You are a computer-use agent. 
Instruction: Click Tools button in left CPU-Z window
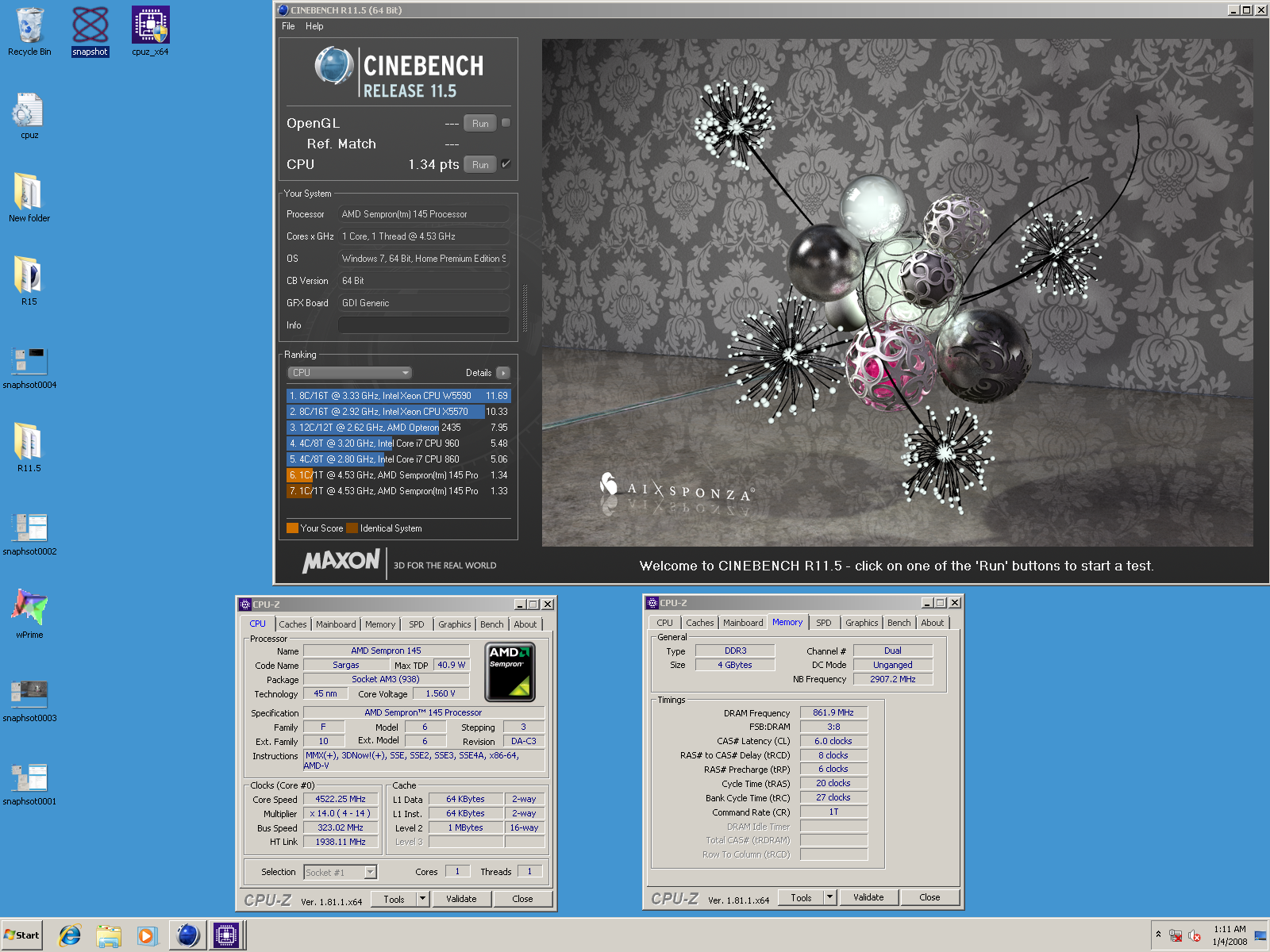click(394, 899)
